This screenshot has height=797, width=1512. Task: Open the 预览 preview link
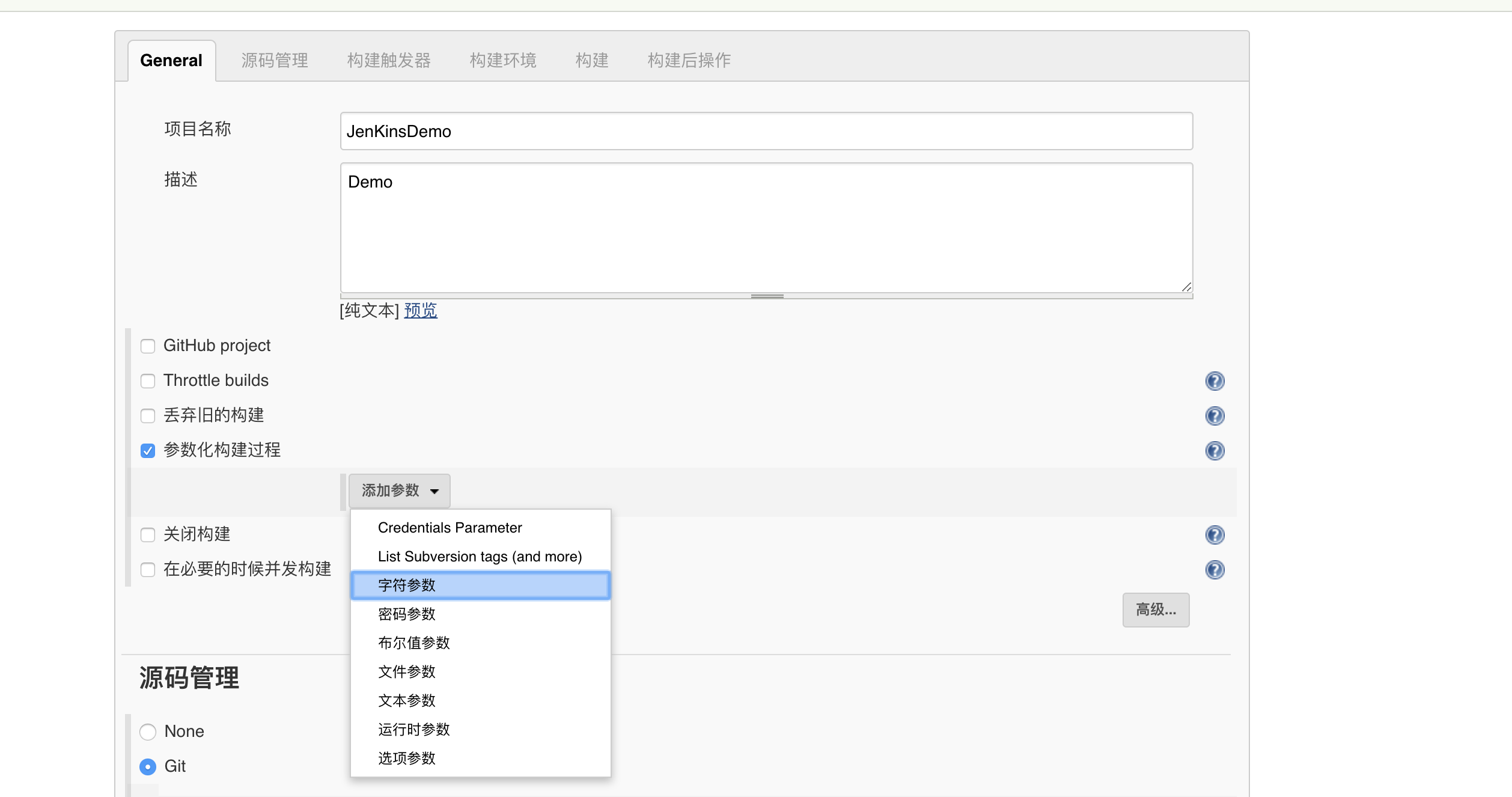[421, 311]
